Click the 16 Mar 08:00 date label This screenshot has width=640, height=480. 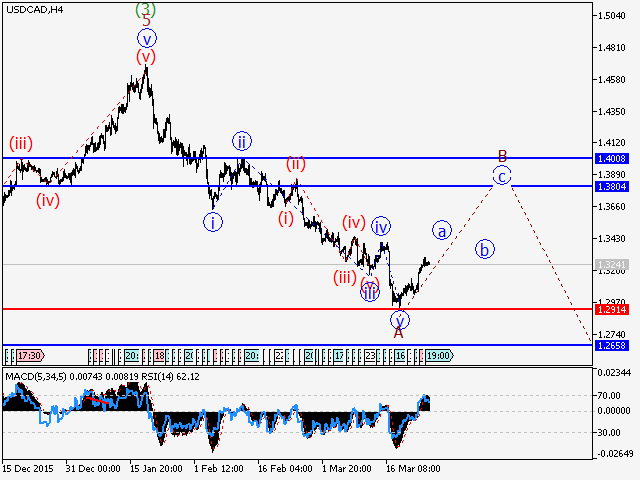[x=413, y=469]
